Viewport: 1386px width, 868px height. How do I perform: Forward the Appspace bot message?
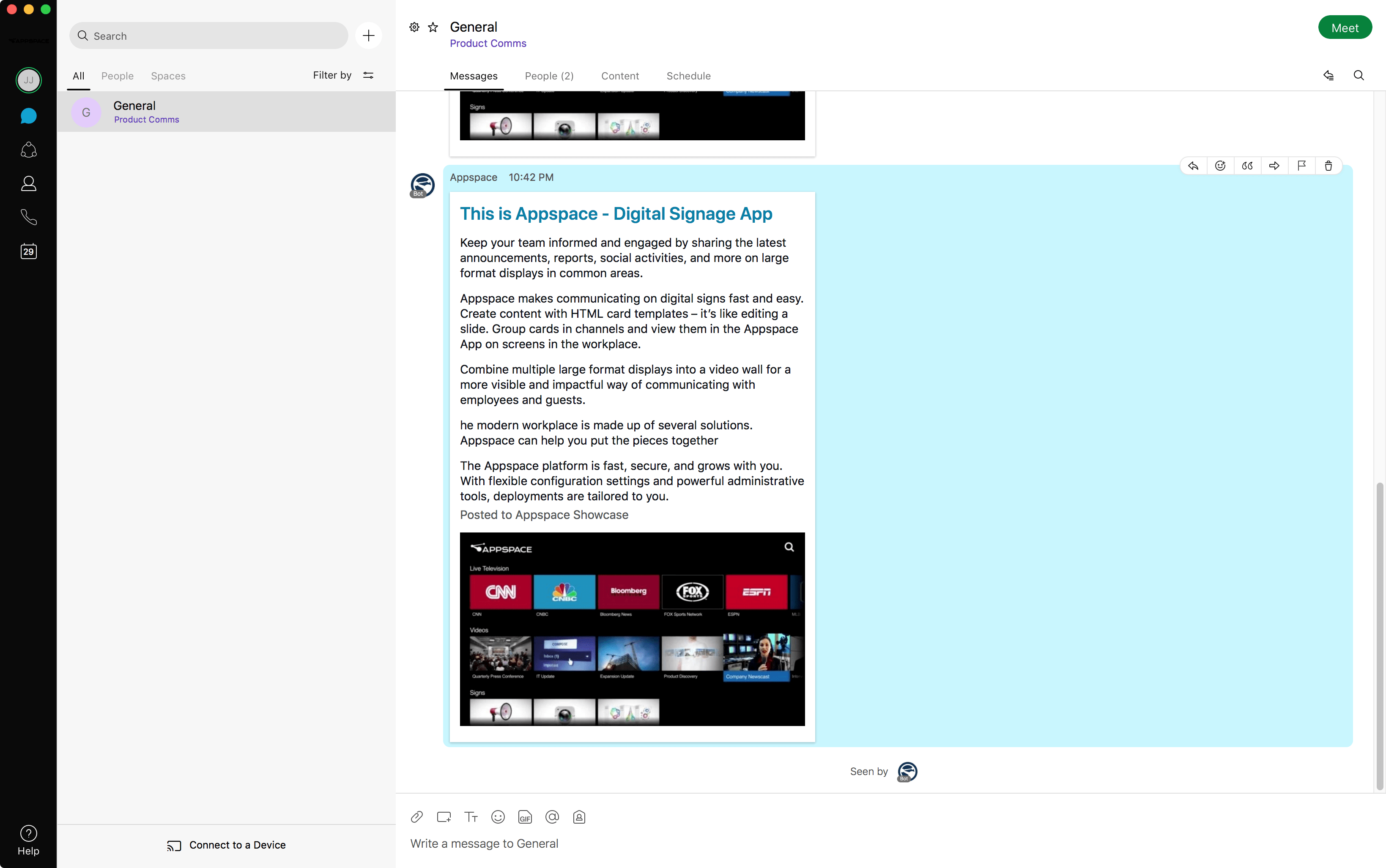[x=1274, y=165]
